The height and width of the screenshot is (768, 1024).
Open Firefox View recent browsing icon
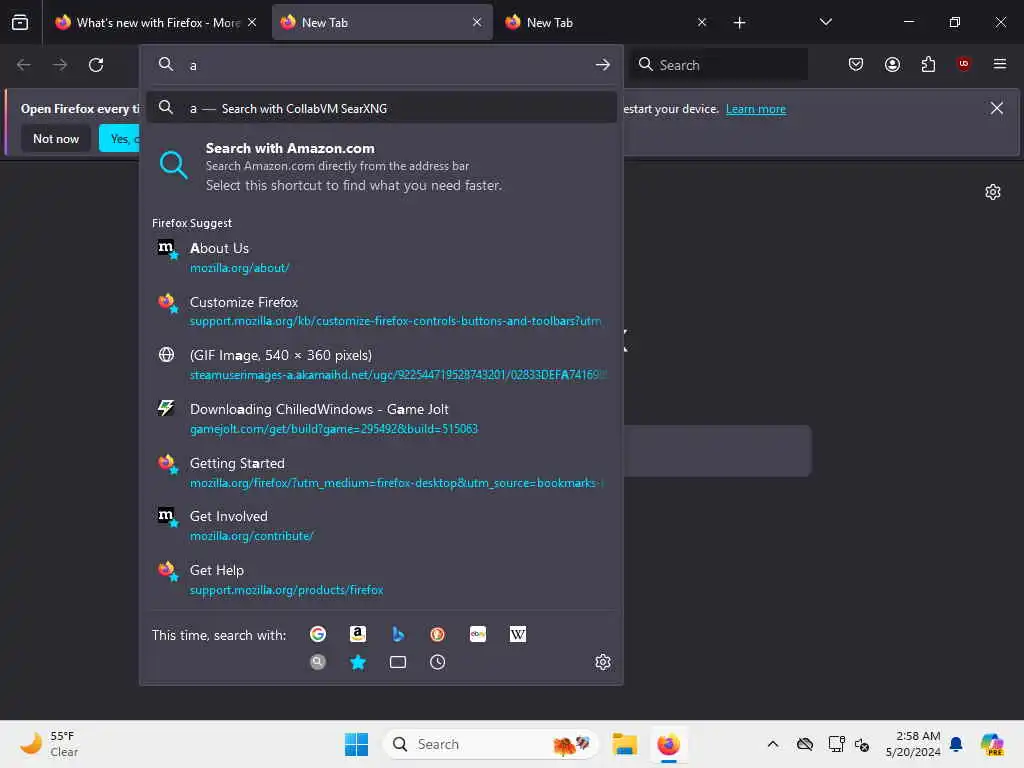[20, 22]
